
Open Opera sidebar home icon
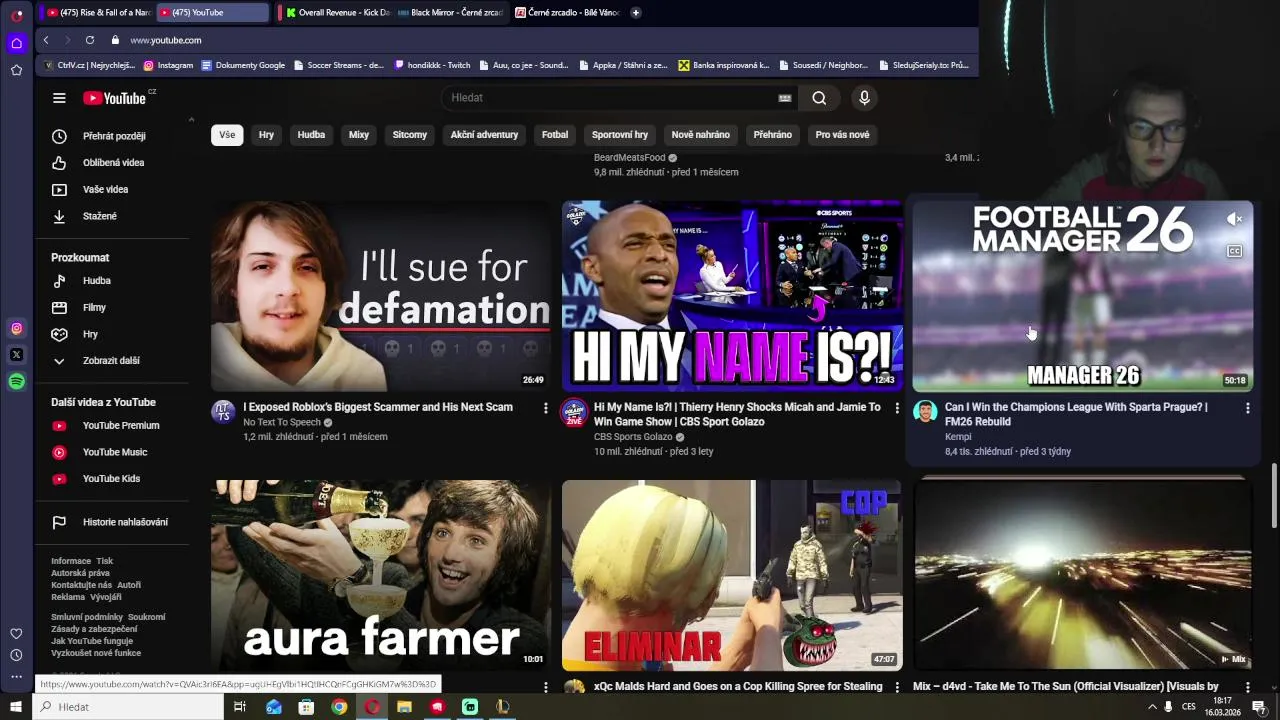[x=16, y=43]
